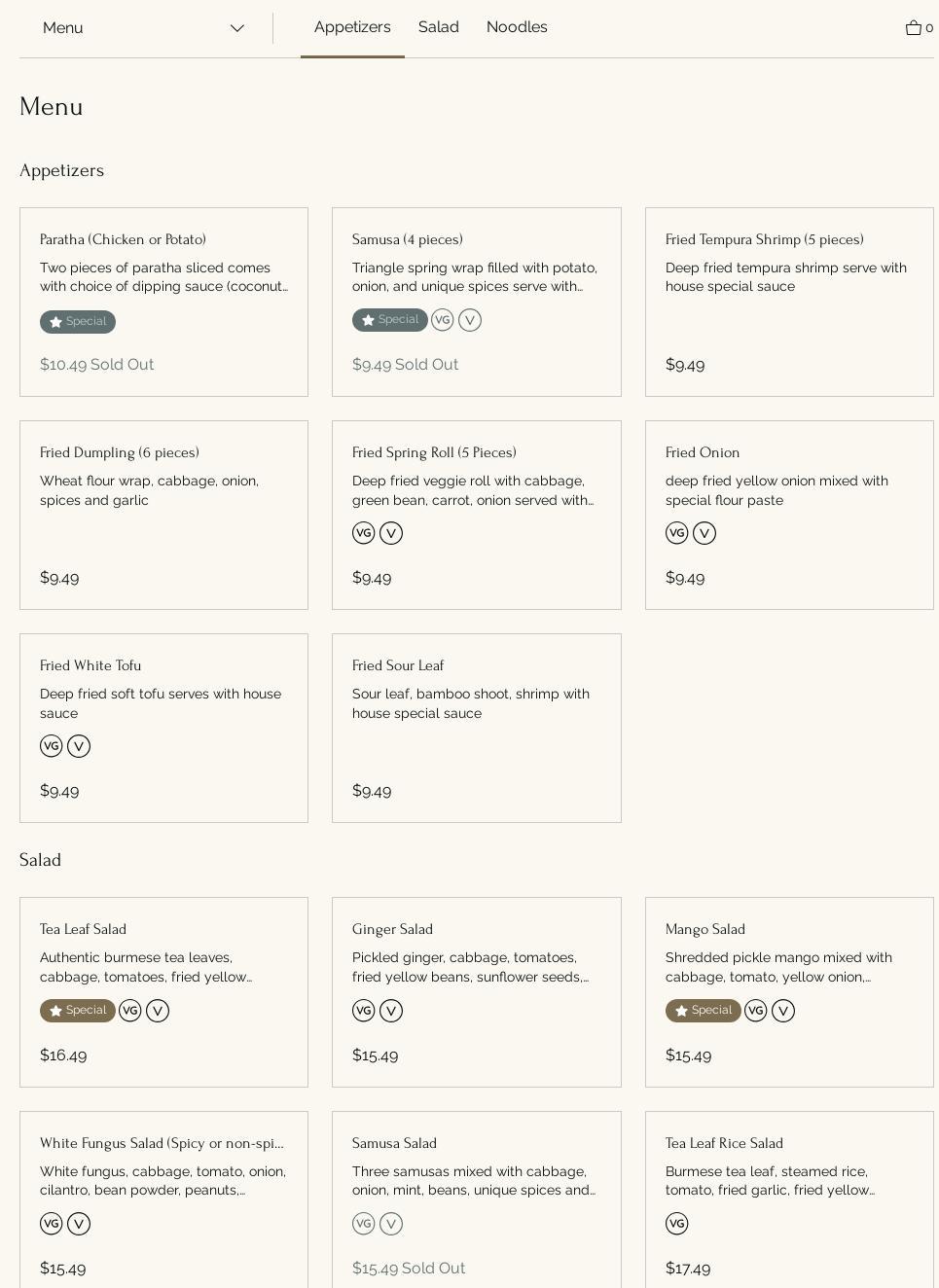This screenshot has width=939, height=1288.
Task: Click the VG icon on Fried White Tofu
Action: tap(52, 746)
